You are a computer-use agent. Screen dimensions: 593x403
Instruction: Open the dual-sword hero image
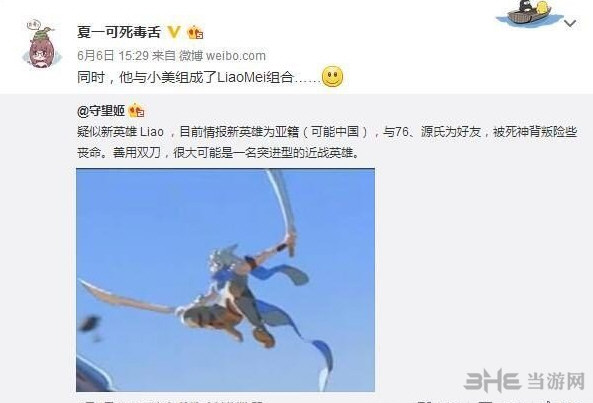point(225,280)
